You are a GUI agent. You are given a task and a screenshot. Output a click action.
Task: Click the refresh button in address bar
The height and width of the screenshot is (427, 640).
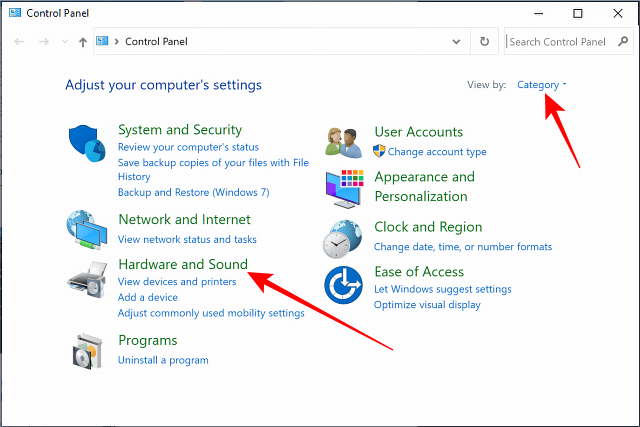point(484,41)
